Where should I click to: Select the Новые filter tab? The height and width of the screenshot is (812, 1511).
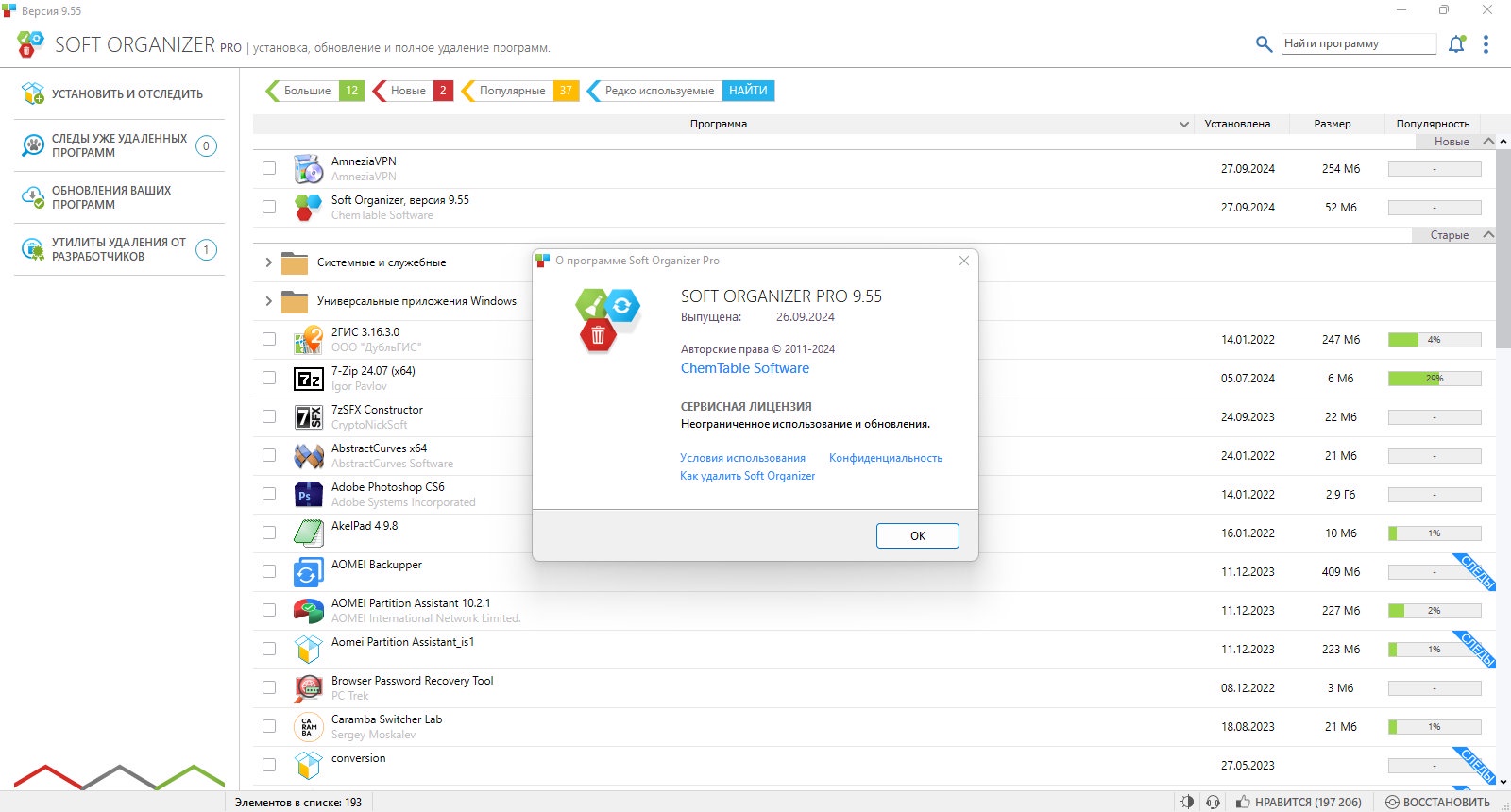tap(415, 91)
